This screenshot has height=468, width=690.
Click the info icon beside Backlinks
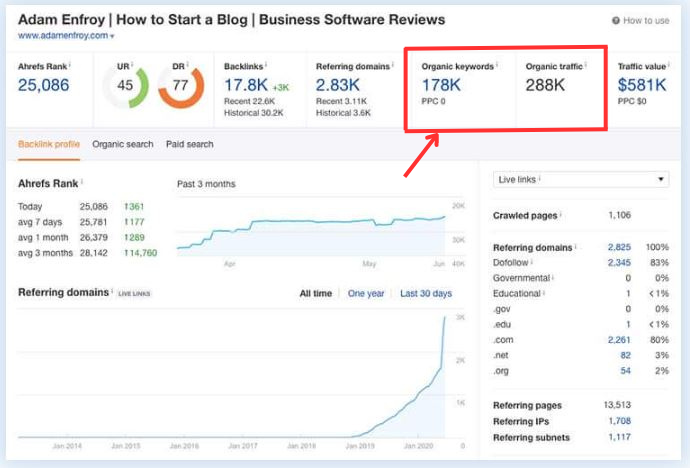pos(266,65)
